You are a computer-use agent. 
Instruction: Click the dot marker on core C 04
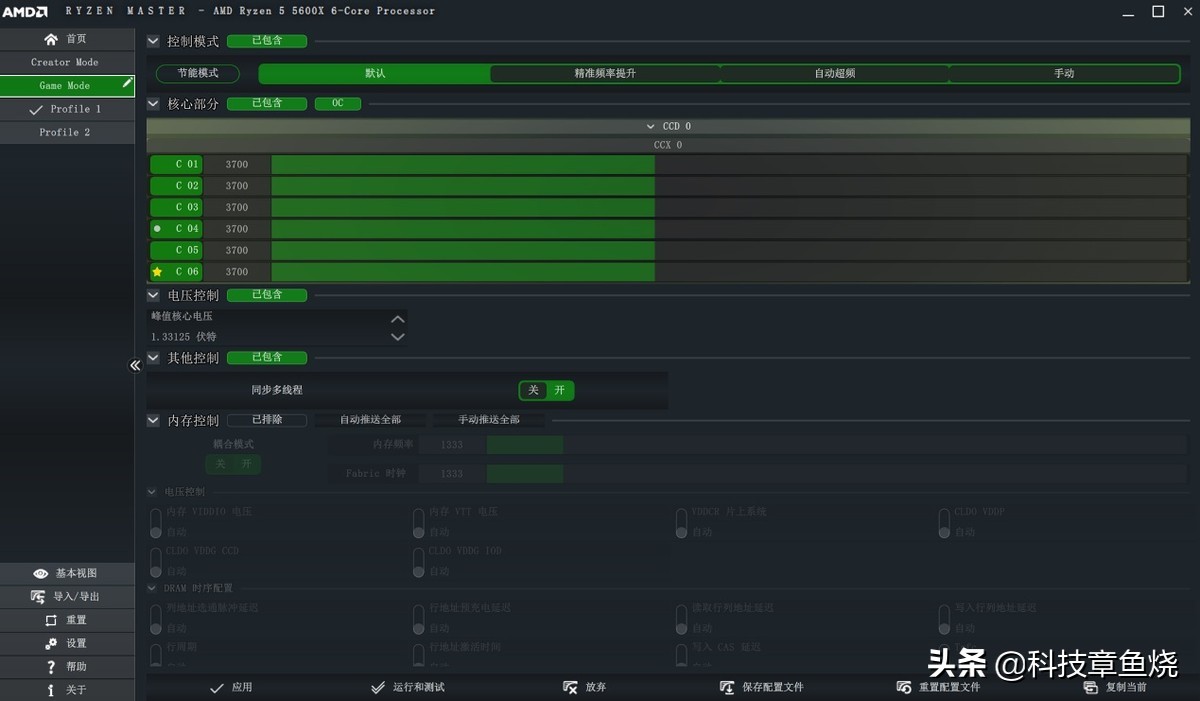[157, 229]
